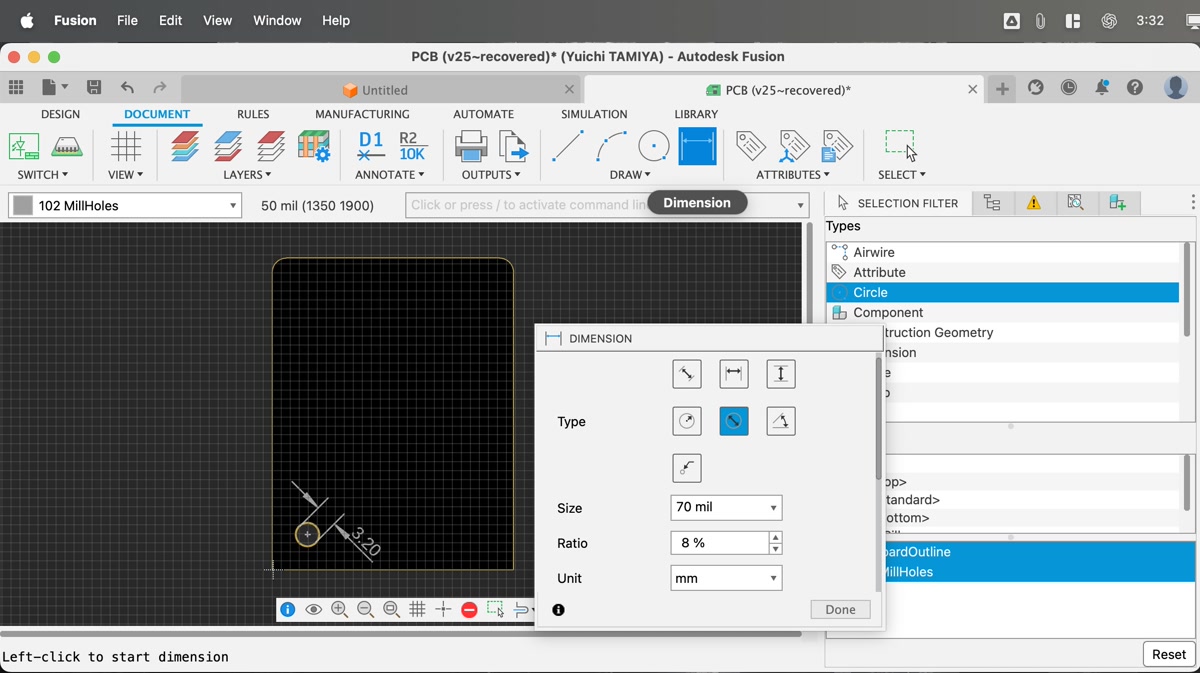Screen dimensions: 1200x673
Task: Click info icon in canvas toolbar
Action: coord(287,609)
